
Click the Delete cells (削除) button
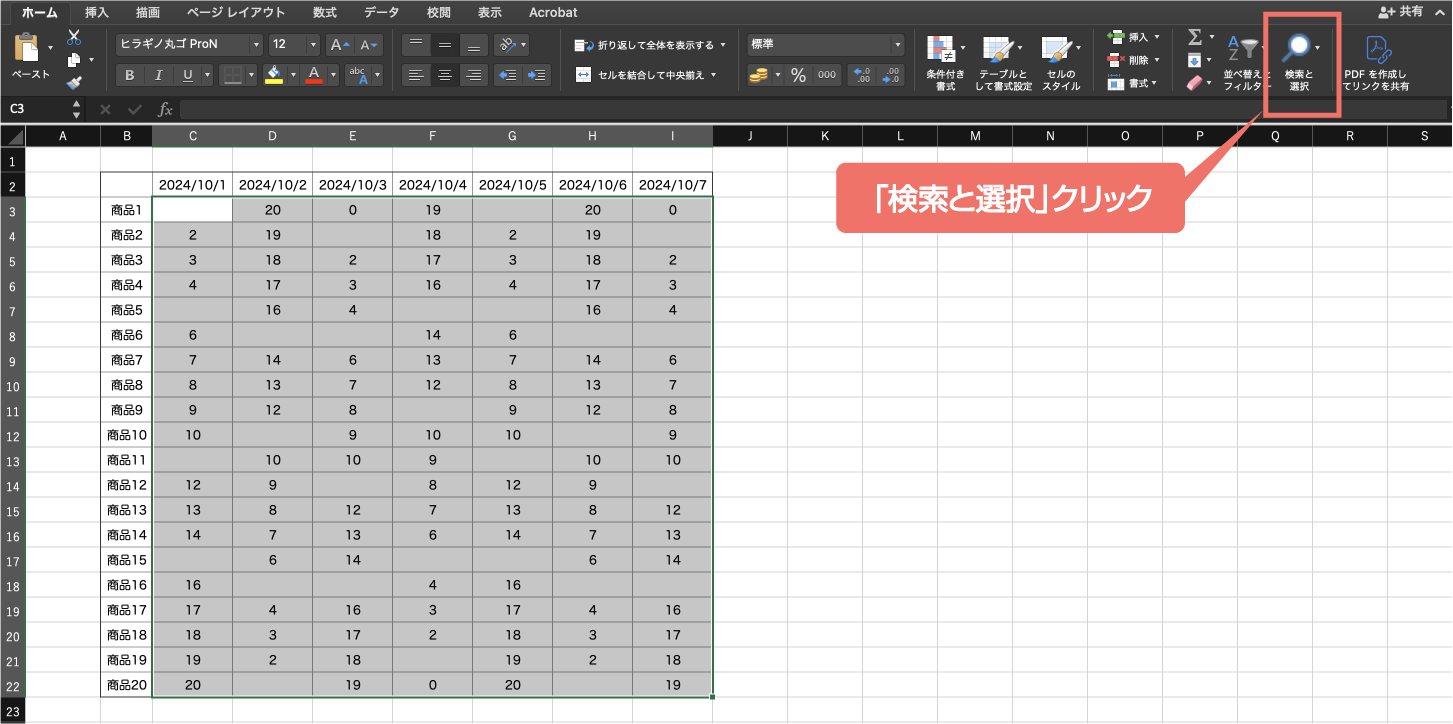click(1133, 60)
